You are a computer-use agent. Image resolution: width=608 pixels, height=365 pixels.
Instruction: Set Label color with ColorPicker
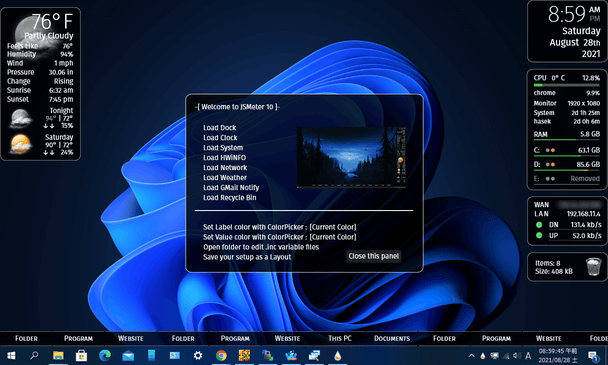pos(280,227)
